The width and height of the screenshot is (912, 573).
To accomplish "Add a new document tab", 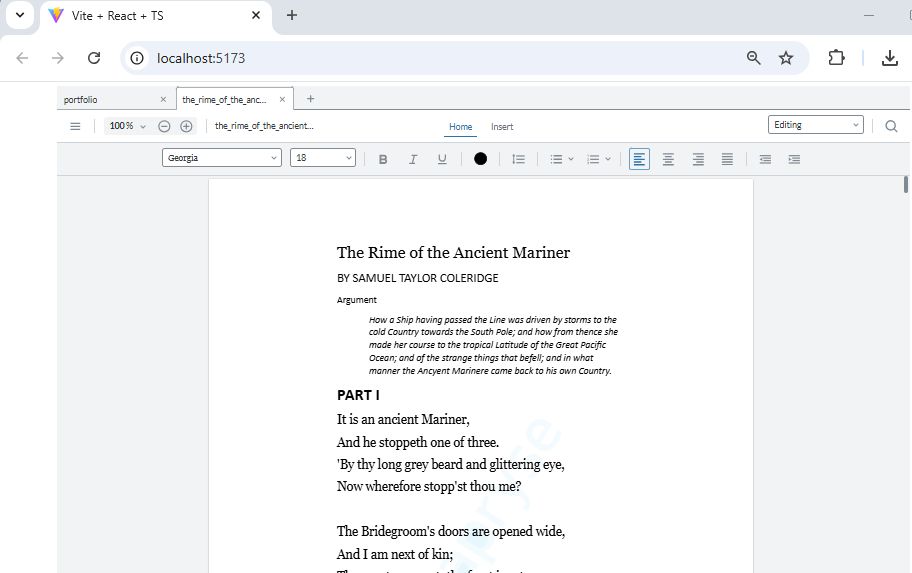I will (x=311, y=99).
